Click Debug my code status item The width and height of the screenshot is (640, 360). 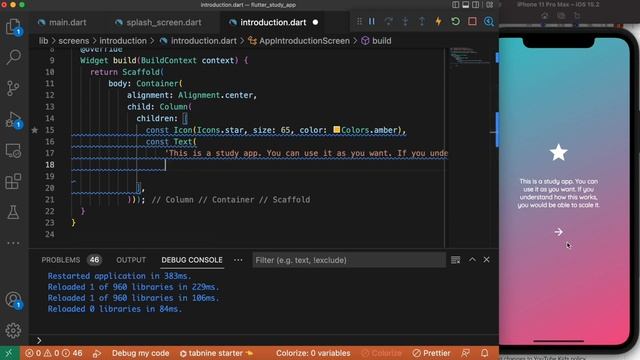click(140, 353)
